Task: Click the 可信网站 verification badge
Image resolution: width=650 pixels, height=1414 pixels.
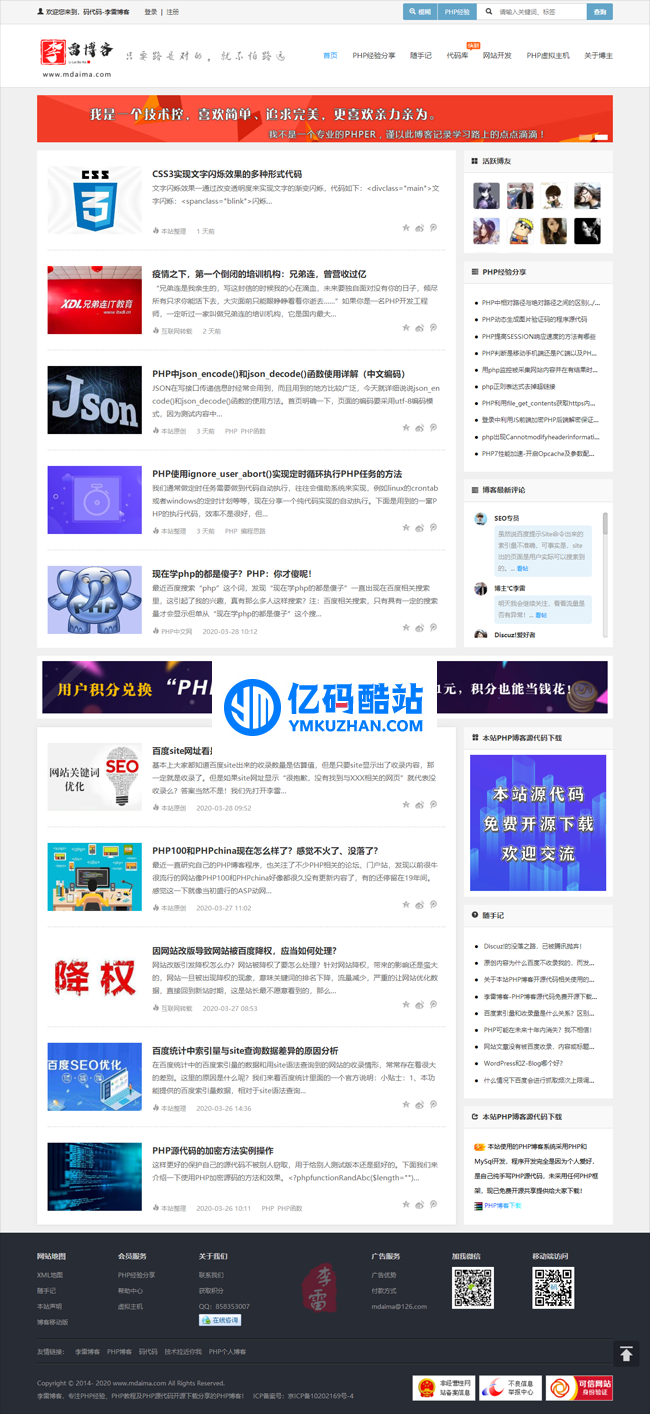Action: tap(578, 1388)
